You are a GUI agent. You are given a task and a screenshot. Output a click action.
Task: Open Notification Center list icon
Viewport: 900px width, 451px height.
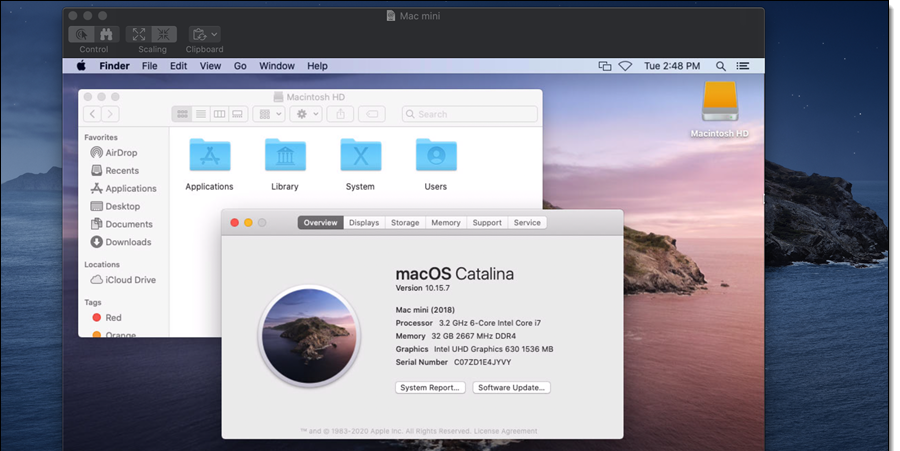tap(743, 66)
